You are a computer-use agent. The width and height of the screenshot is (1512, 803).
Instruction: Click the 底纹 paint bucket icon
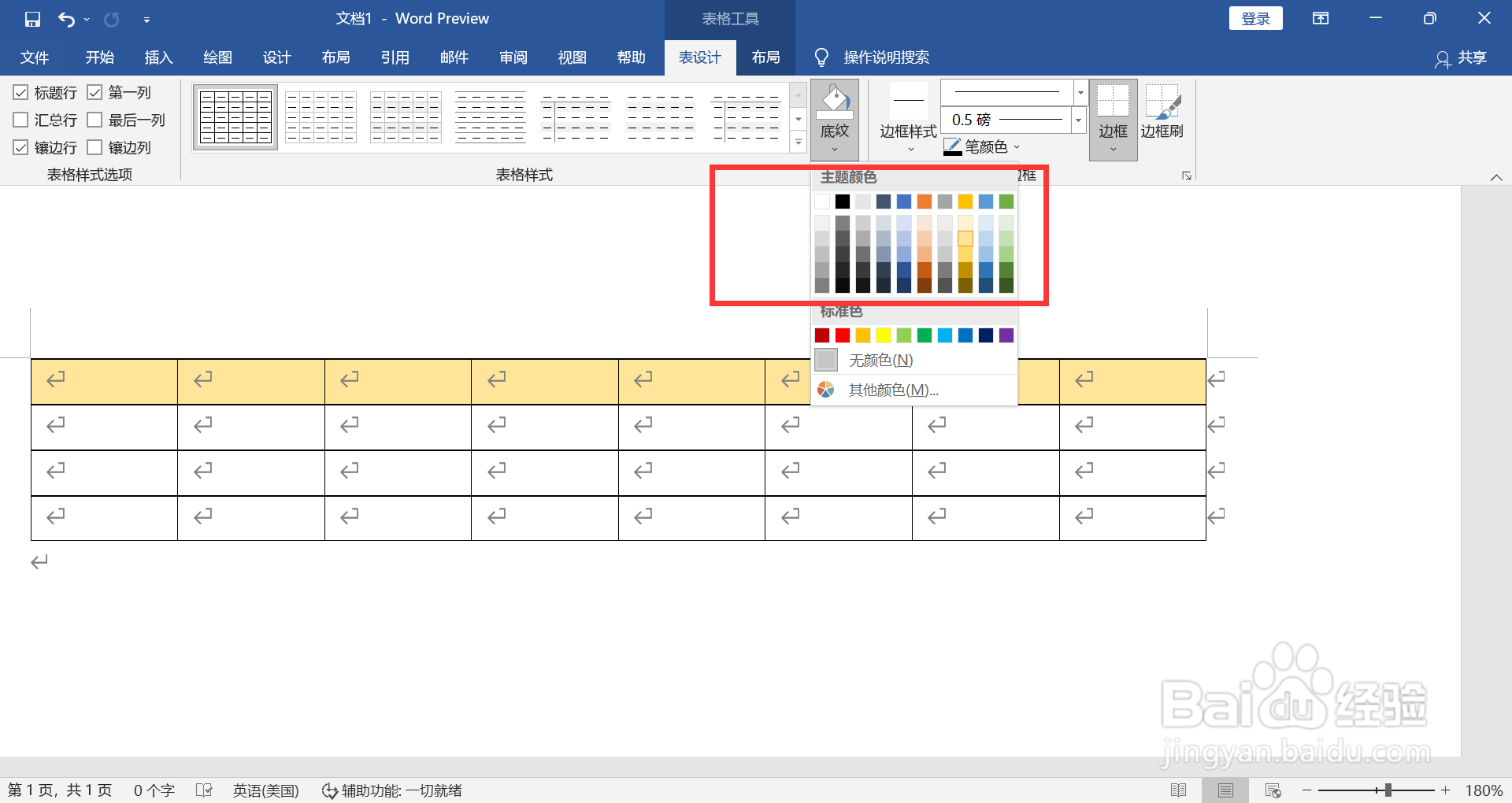[835, 102]
